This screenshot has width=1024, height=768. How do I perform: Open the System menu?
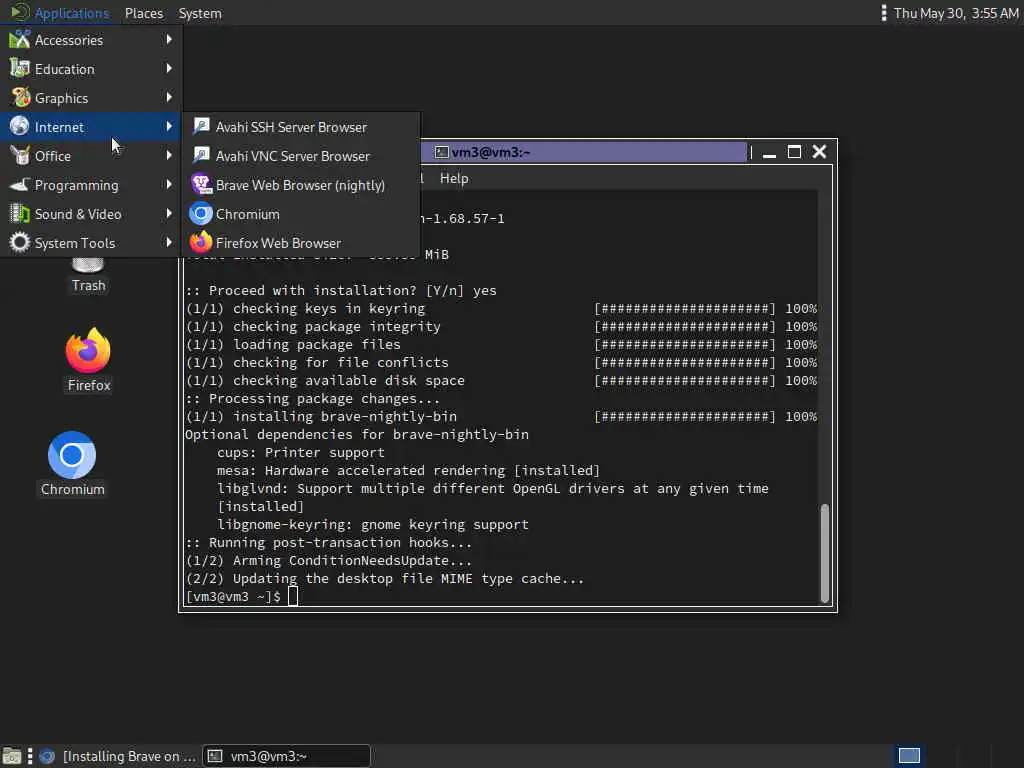pos(200,13)
